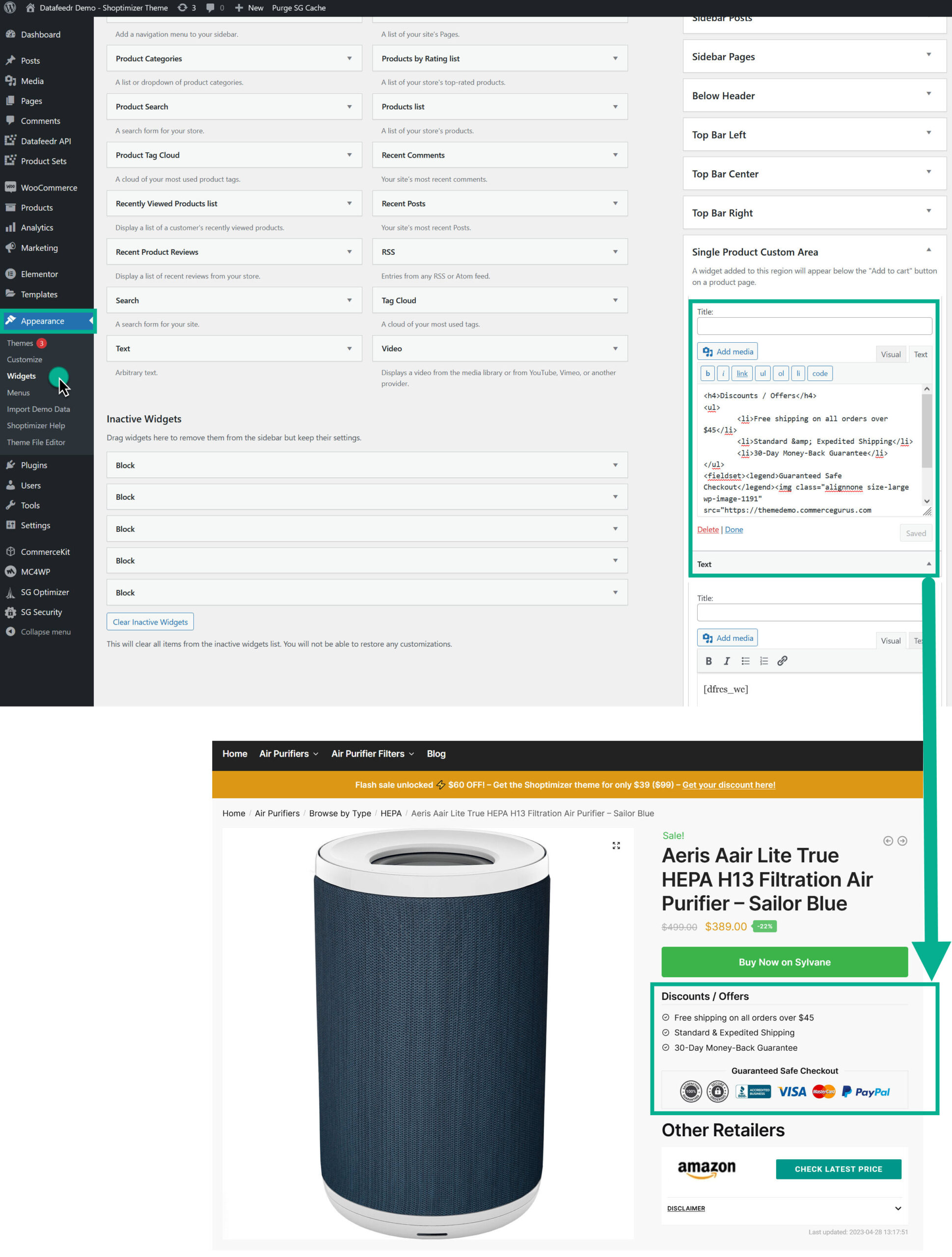Click the Templates folder icon
Image resolution: width=952 pixels, height=1257 pixels.
pos(10,294)
